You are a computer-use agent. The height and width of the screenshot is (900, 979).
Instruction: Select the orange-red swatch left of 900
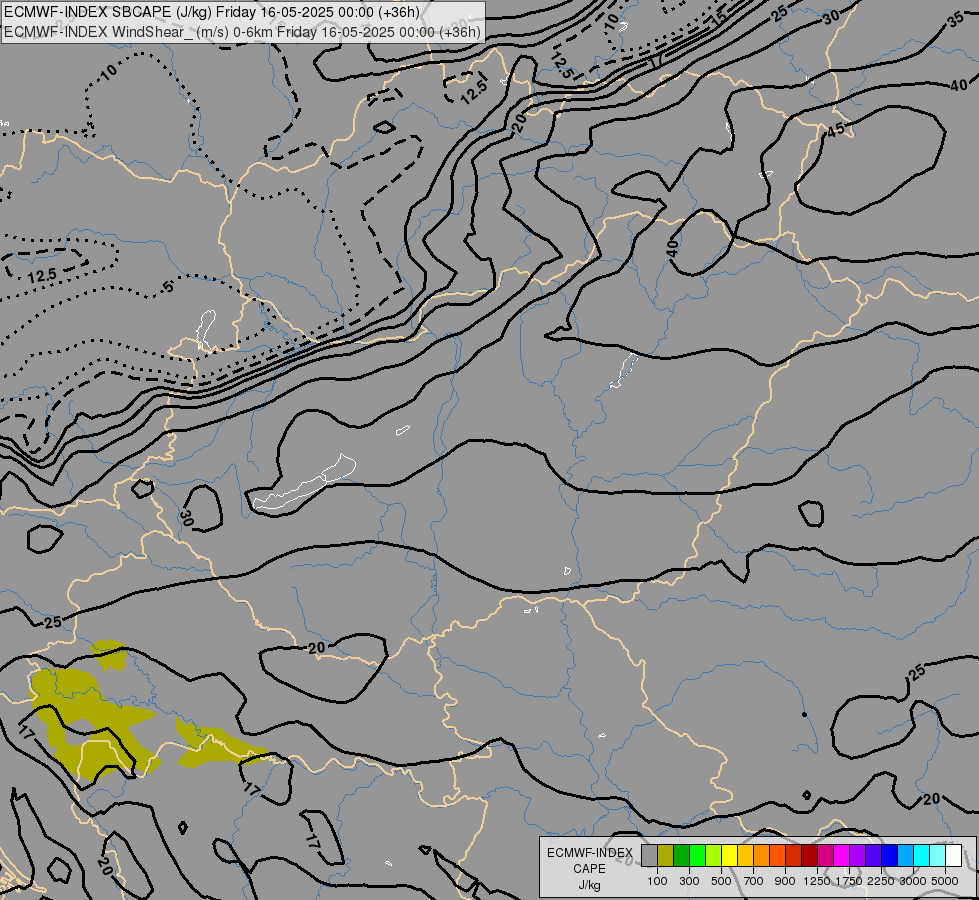point(777,855)
